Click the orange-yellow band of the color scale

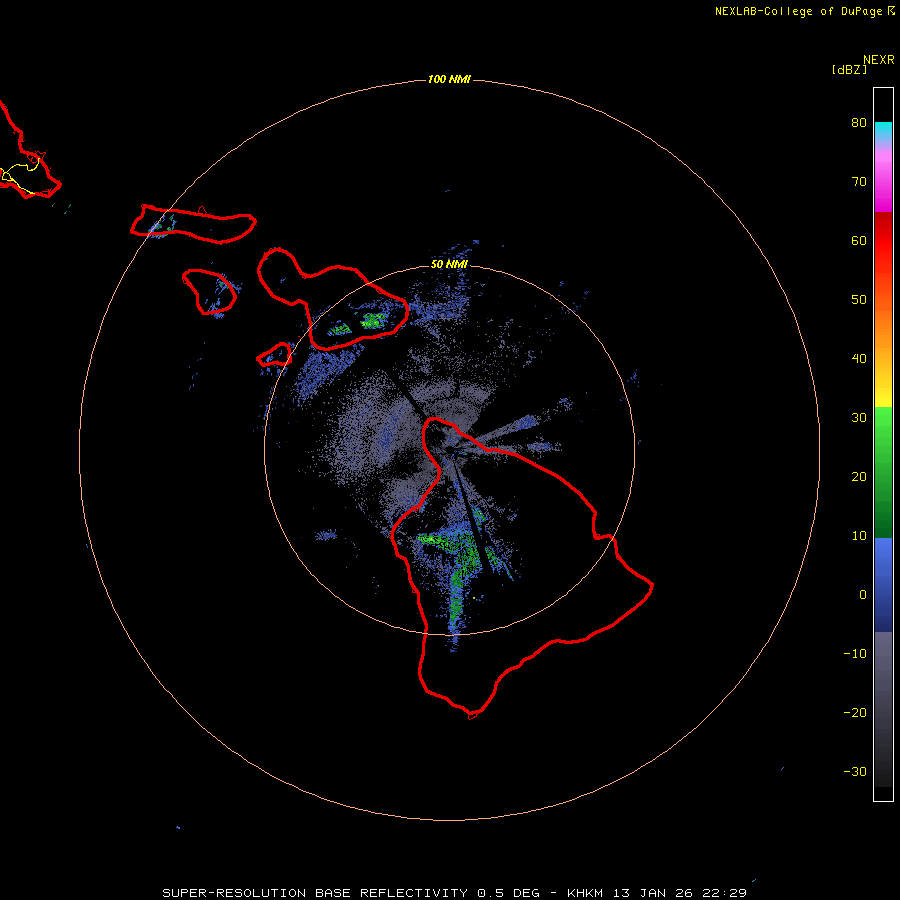pyautogui.click(x=883, y=344)
